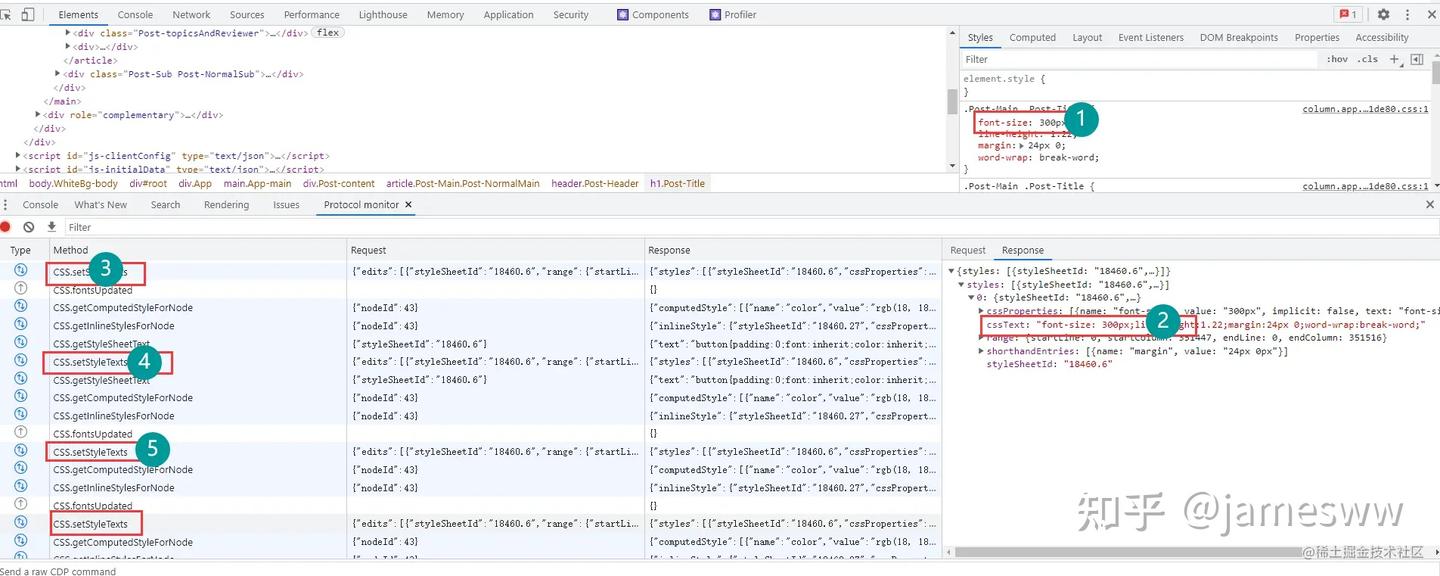Collapse the styles array in response tree
Image resolution: width=1440 pixels, height=576 pixels.
pyautogui.click(x=961, y=285)
